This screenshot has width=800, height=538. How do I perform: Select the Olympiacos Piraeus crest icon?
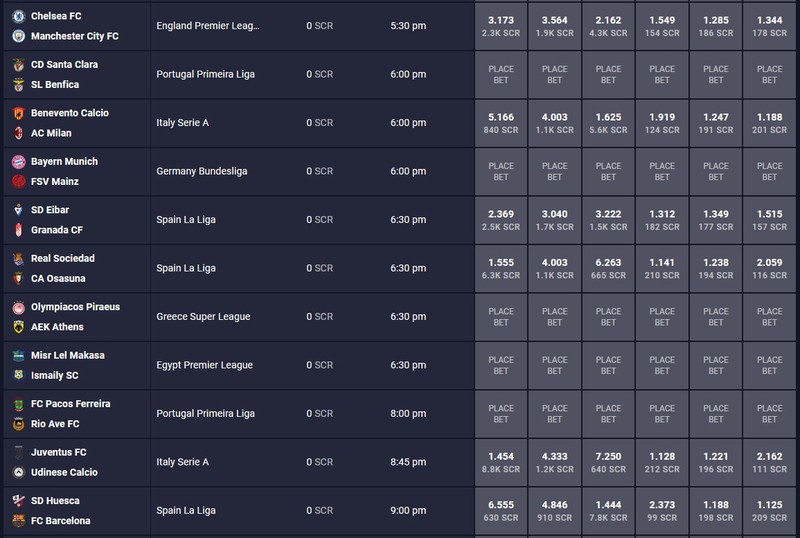click(19, 307)
